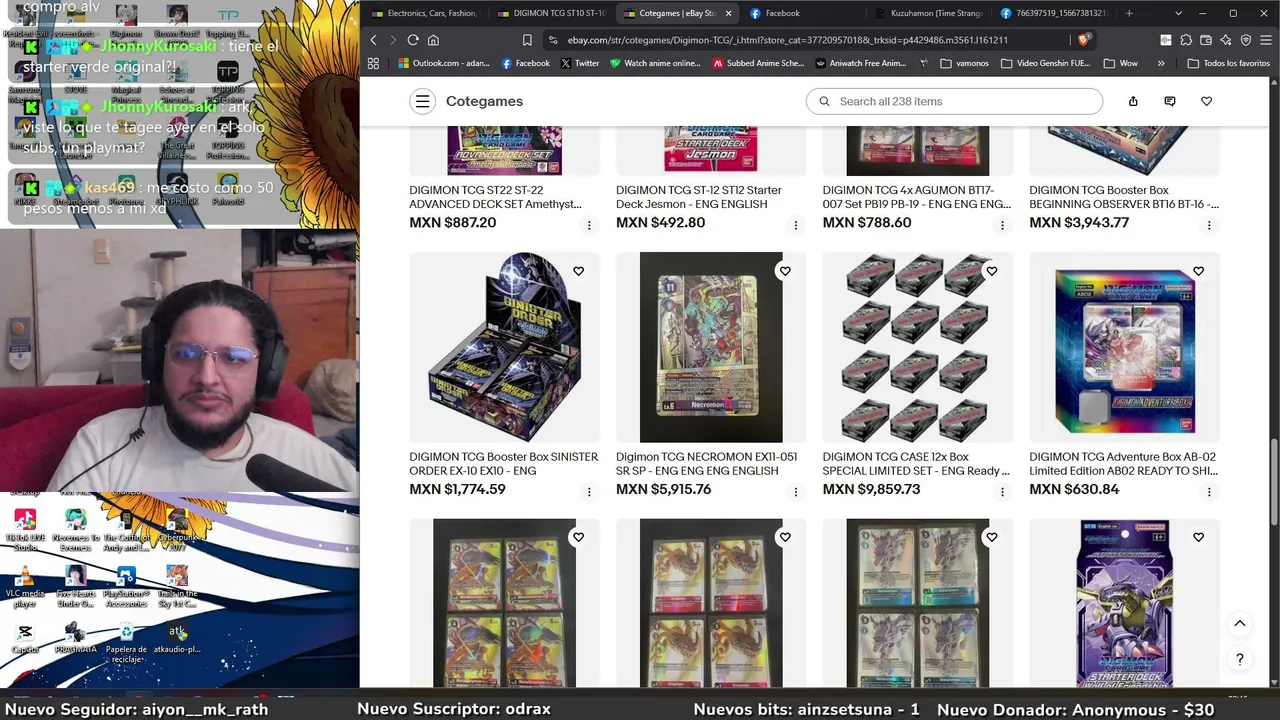Open the browser extensions puzzle icon
Image resolution: width=1280 pixels, height=720 pixels.
1186,40
